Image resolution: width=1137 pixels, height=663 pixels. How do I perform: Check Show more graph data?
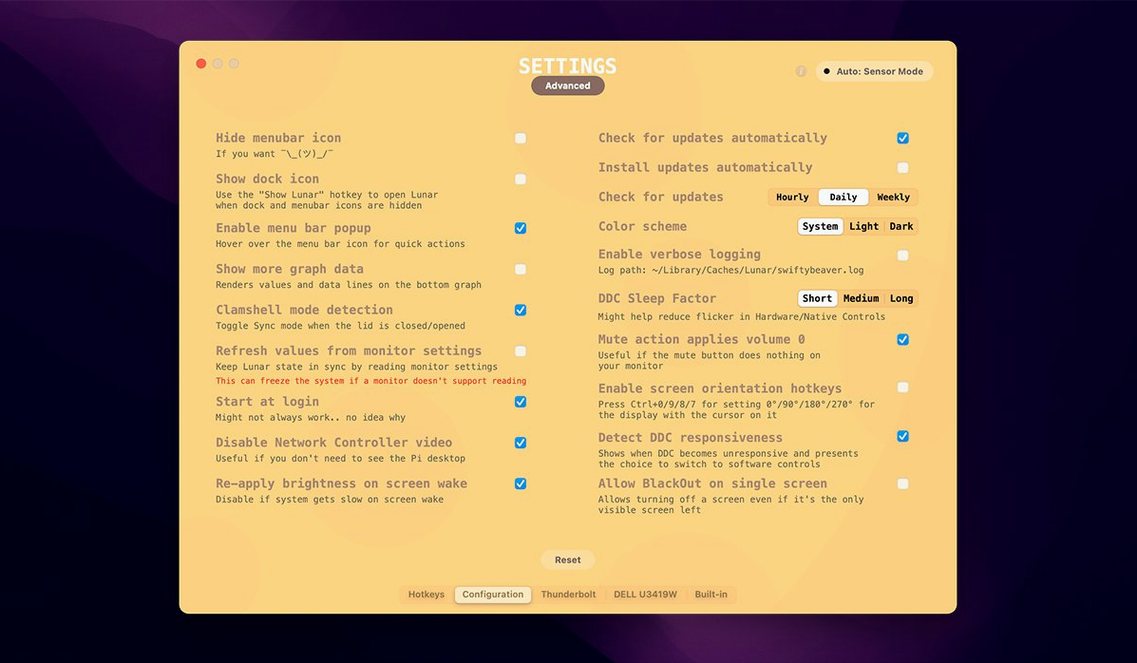point(521,269)
